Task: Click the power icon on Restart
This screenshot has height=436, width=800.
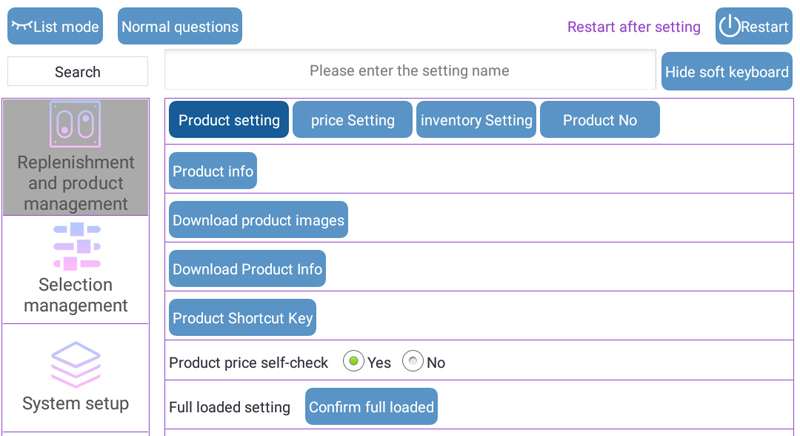Action: pos(730,26)
